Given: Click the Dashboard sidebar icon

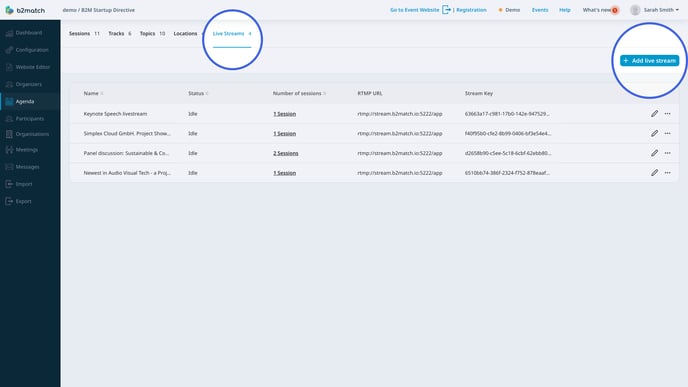Looking at the screenshot, I should (x=9, y=33).
